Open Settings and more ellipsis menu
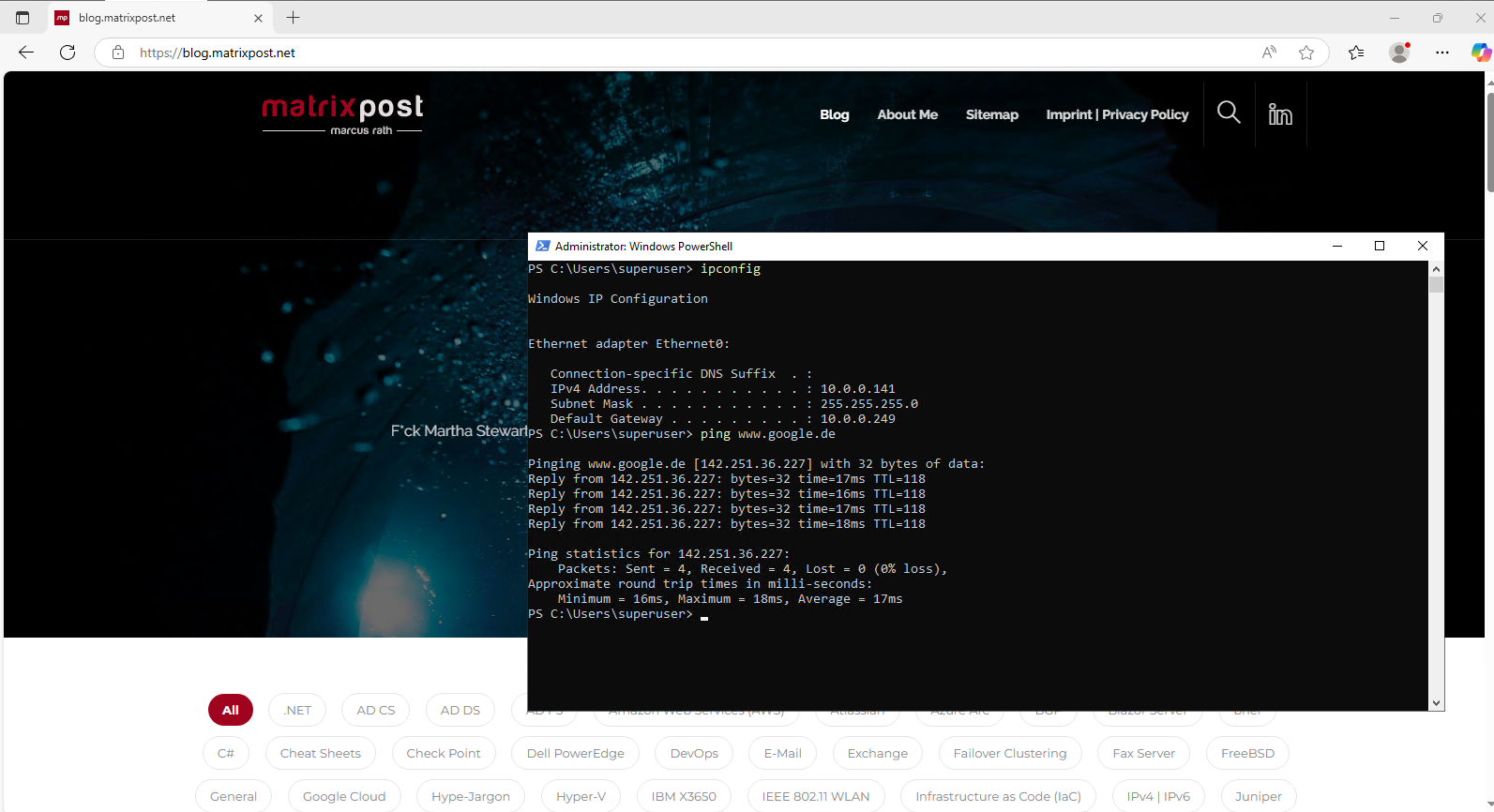Viewport: 1494px width, 812px height. coord(1442,53)
